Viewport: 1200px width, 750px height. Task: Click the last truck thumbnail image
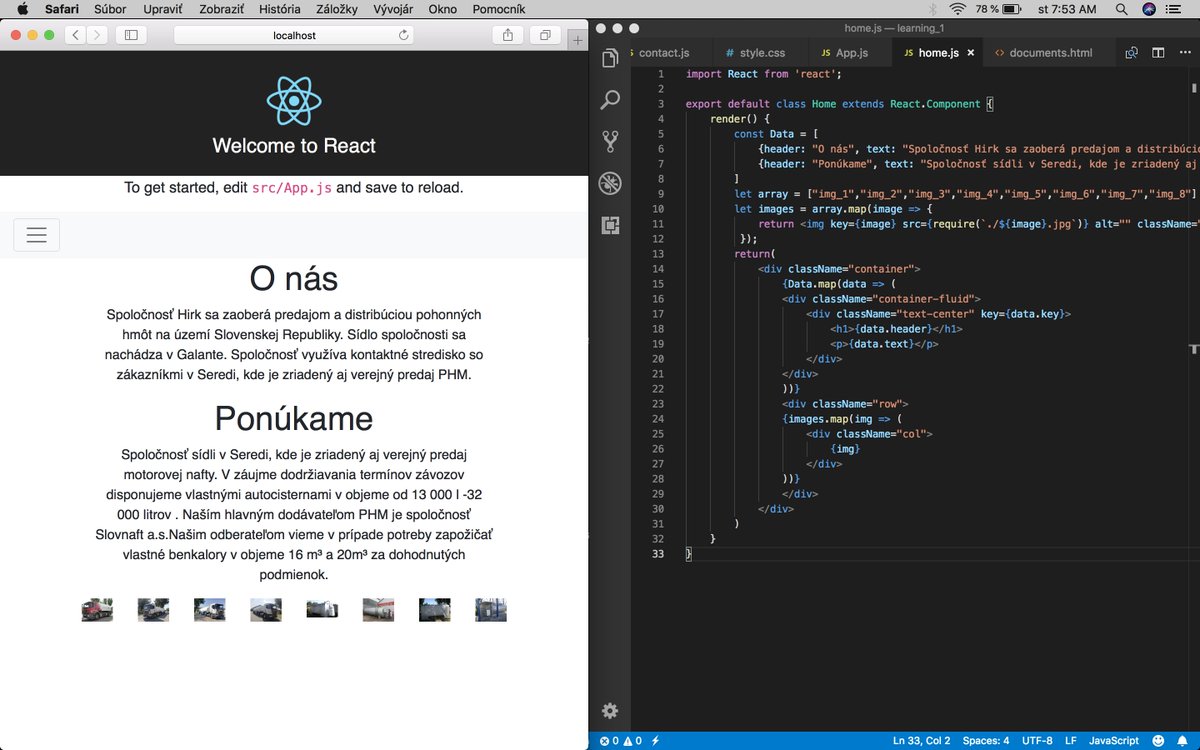491,610
